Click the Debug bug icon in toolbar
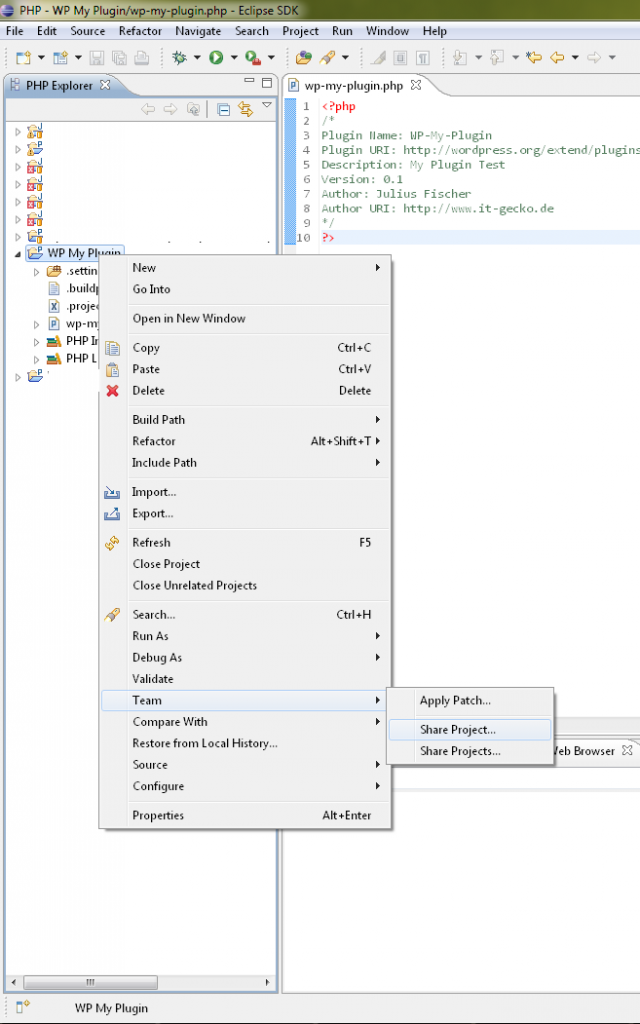The image size is (640, 1024). coord(180,58)
